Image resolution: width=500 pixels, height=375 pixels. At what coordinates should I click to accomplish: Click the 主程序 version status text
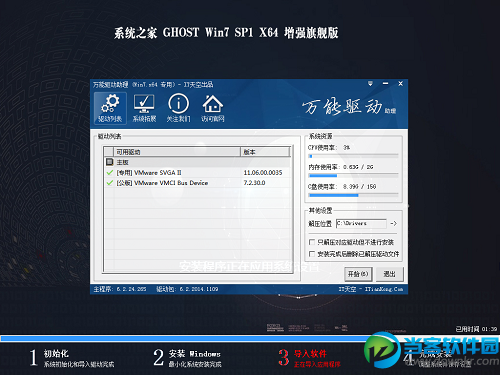pyautogui.click(x=120, y=289)
